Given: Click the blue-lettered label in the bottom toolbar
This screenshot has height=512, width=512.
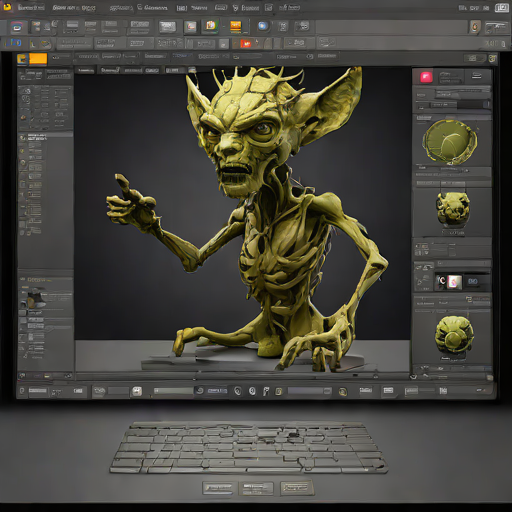Looking at the screenshot, I should point(217,391).
